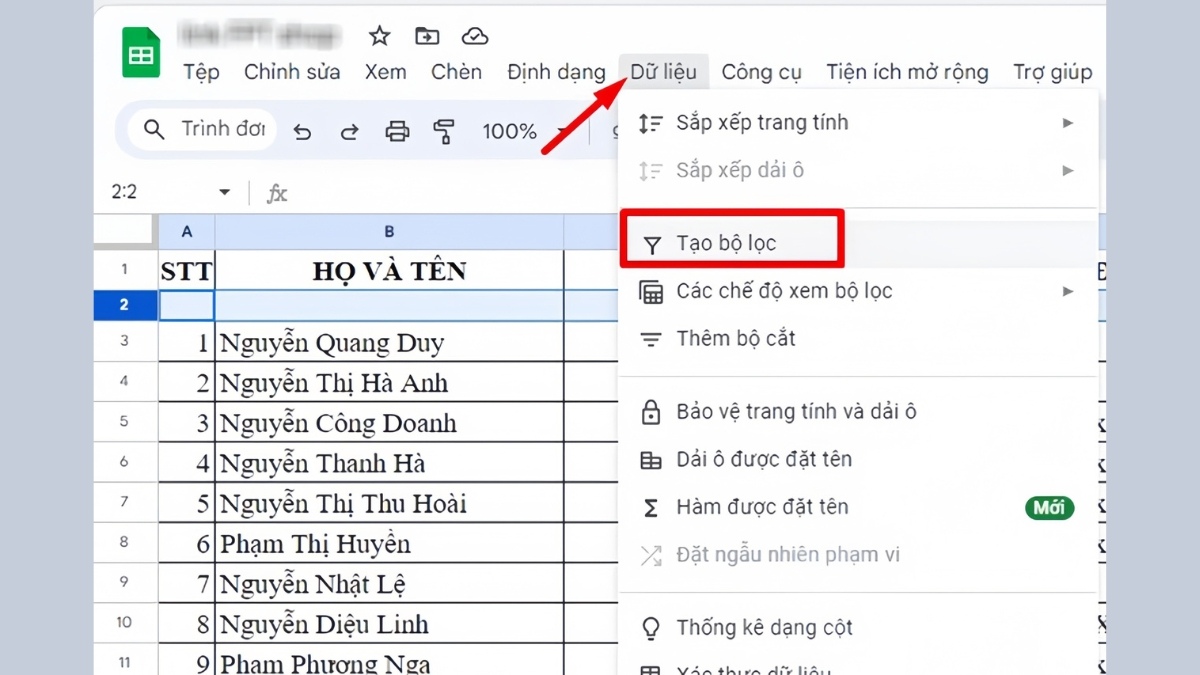Image resolution: width=1200 pixels, height=675 pixels.
Task: Click cell Nguyễn Nhật Lệ
Action: click(x=389, y=583)
